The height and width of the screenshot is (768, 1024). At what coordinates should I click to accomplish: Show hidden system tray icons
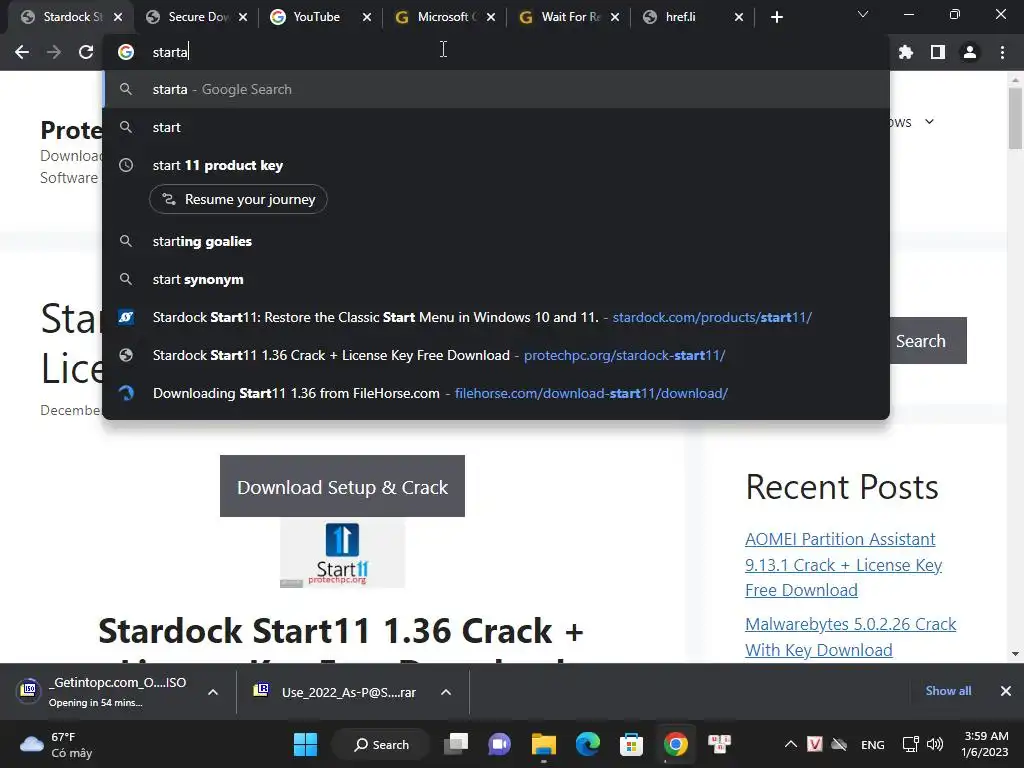[x=791, y=744]
